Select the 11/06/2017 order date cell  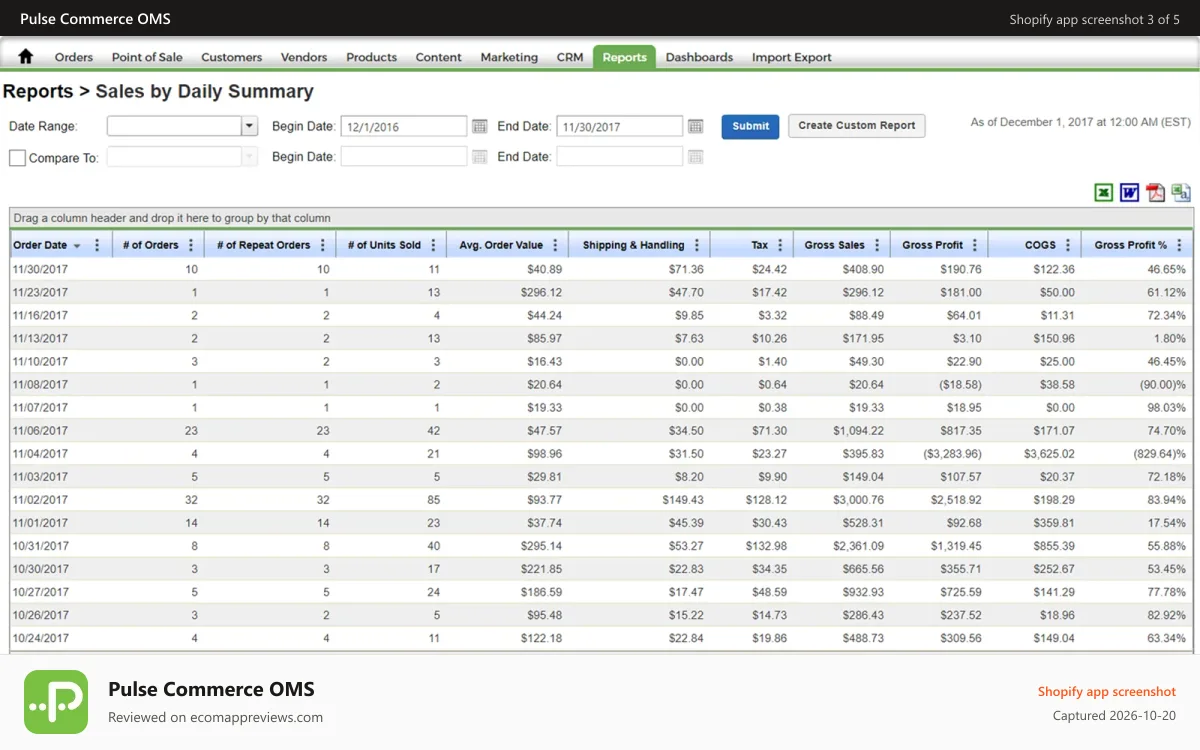[40, 431]
